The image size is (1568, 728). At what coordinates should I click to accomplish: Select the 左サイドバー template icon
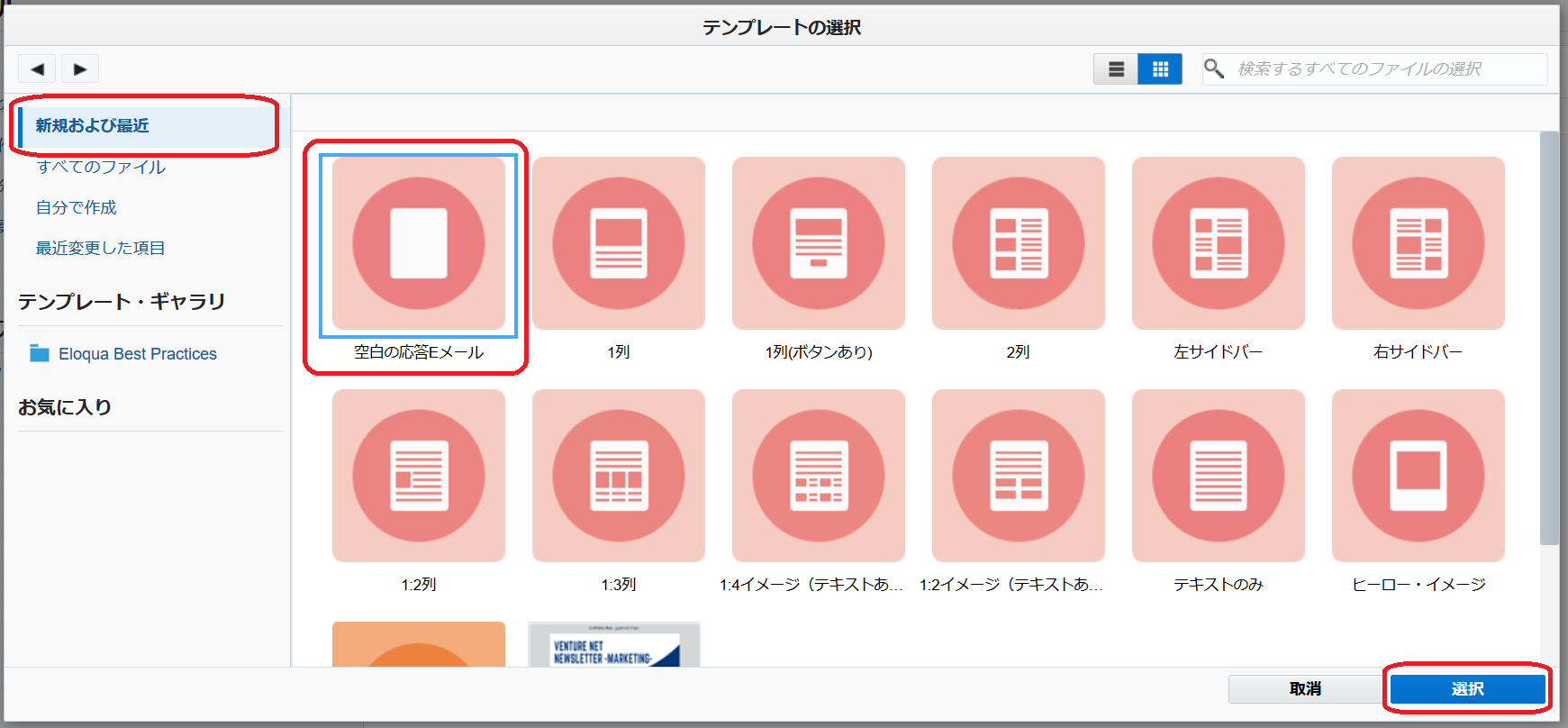tap(1219, 243)
